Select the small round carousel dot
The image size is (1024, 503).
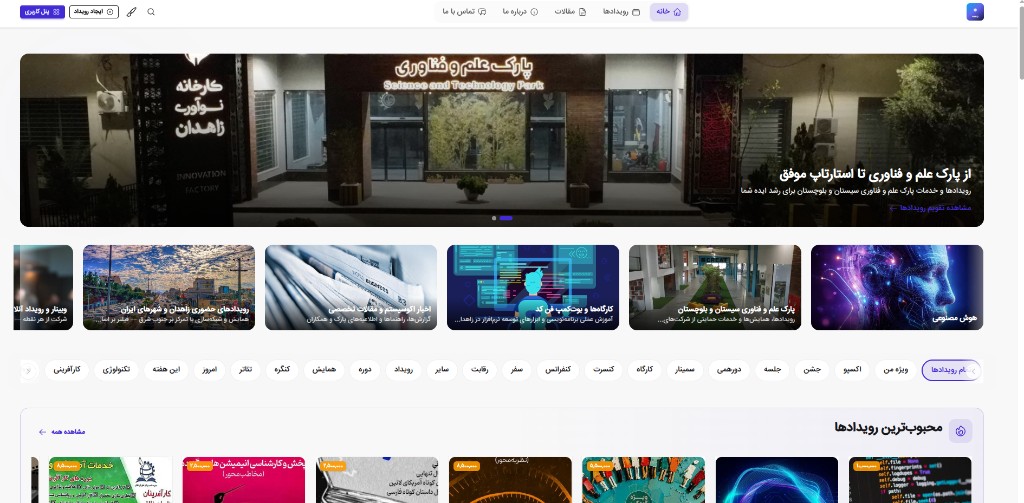[x=494, y=218]
